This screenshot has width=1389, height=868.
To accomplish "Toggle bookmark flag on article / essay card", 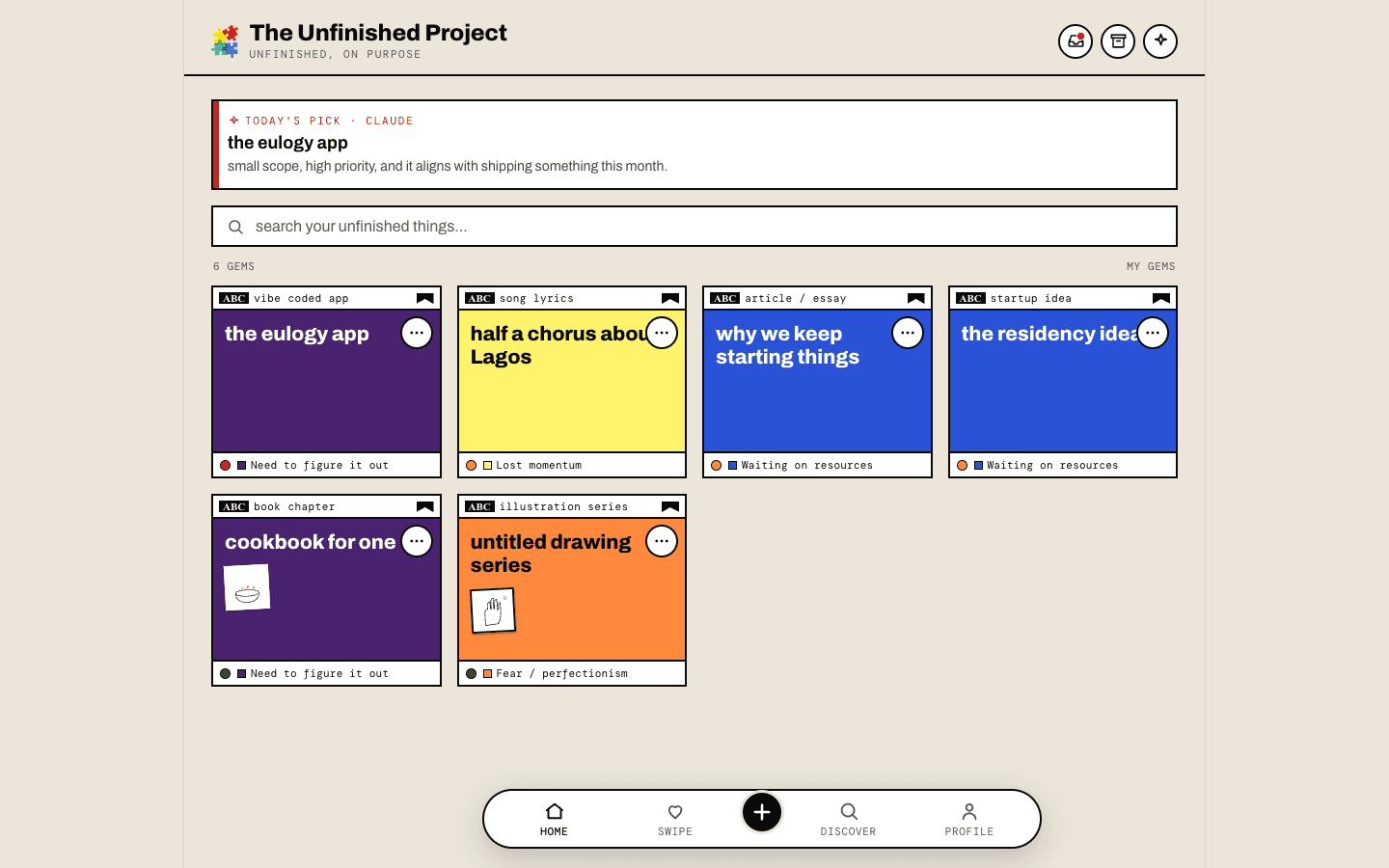I will point(916,299).
